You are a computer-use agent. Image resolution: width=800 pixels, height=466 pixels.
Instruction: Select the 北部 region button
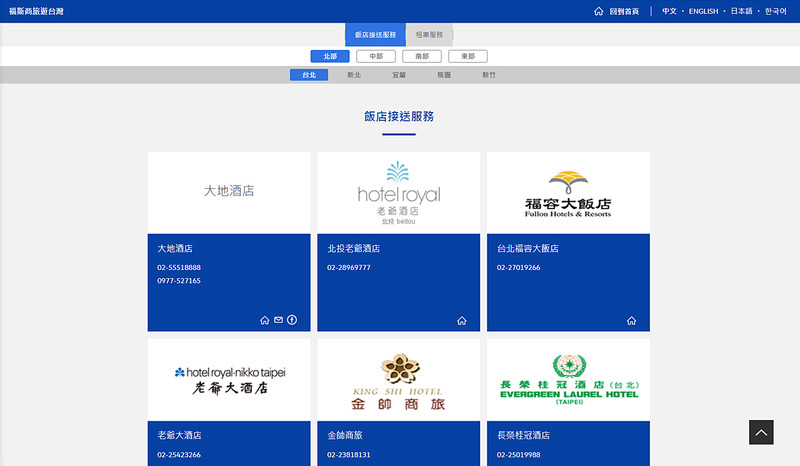coord(330,56)
